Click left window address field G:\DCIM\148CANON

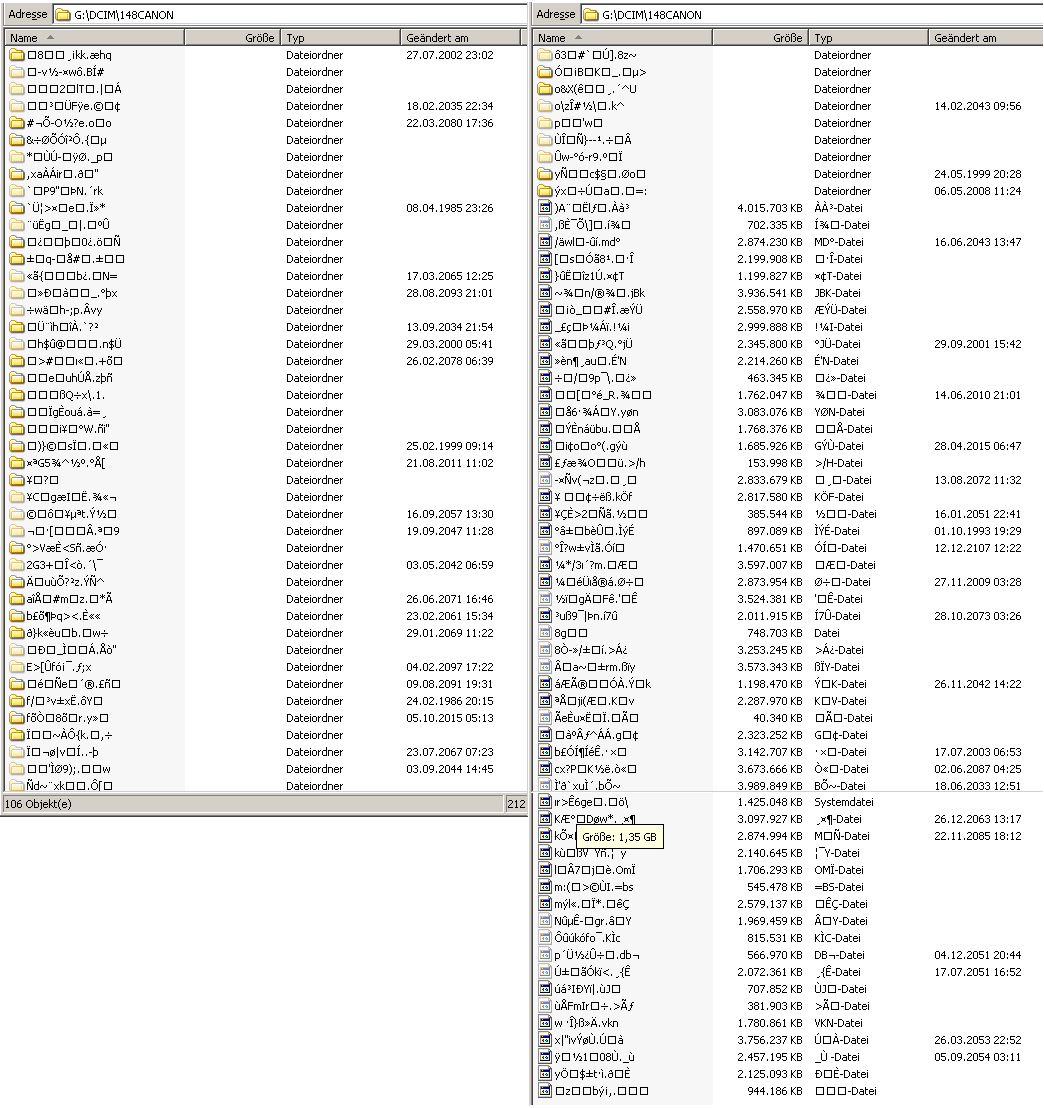pos(290,14)
